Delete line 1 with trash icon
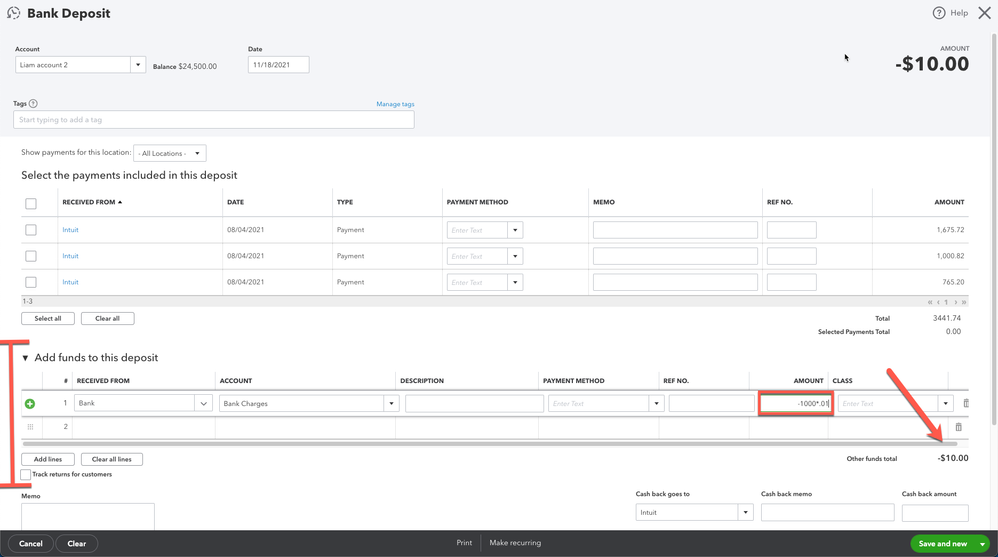Screen dimensions: 998x557 (965, 404)
